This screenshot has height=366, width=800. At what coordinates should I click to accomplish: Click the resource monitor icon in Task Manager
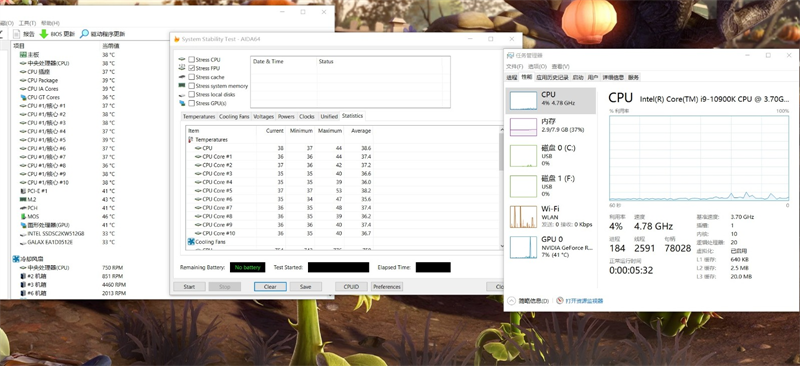[x=560, y=301]
